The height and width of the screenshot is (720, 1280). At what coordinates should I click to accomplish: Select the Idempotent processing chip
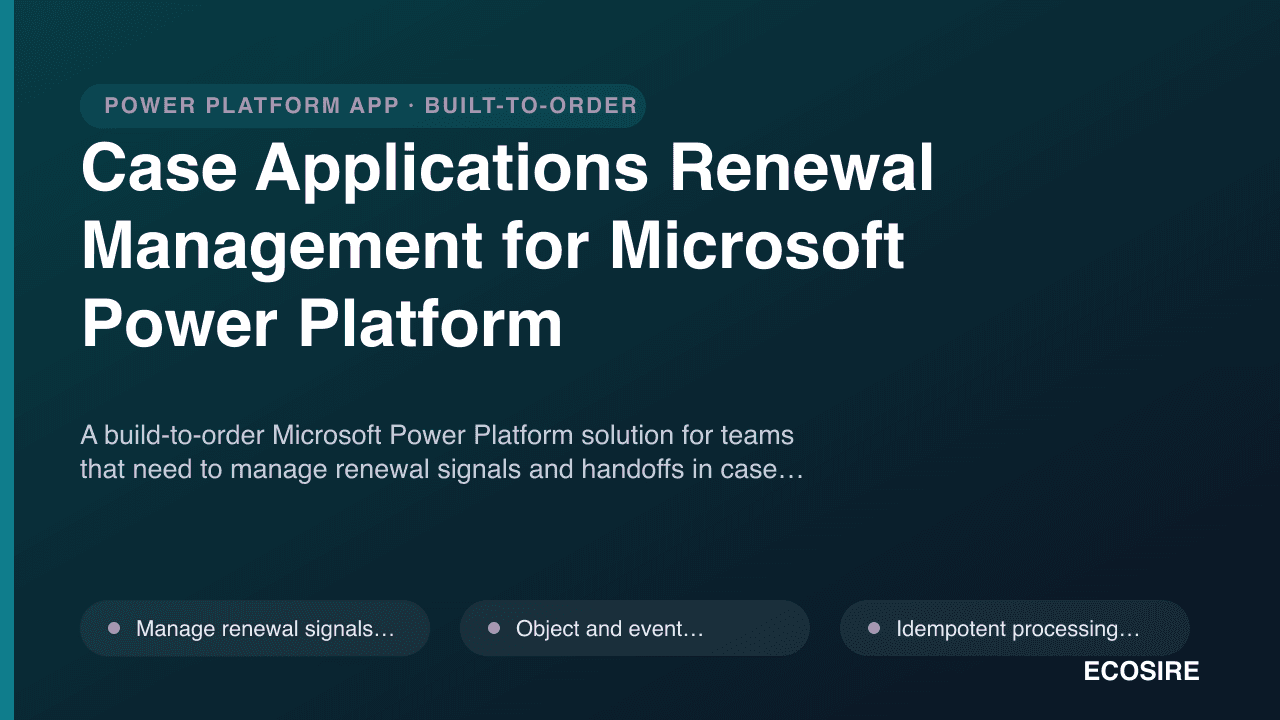point(1015,628)
